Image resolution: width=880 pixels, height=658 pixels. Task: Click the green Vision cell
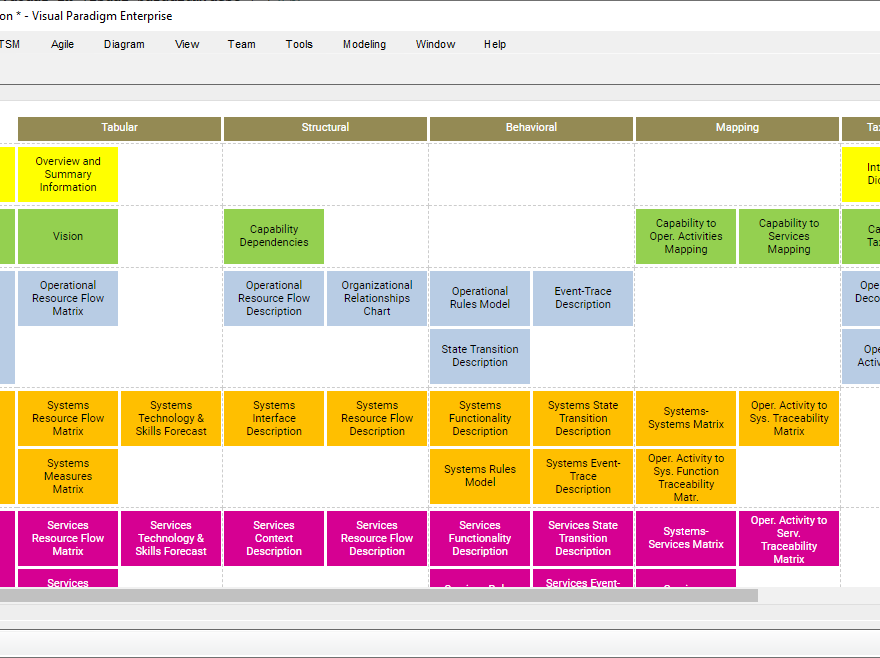[68, 236]
